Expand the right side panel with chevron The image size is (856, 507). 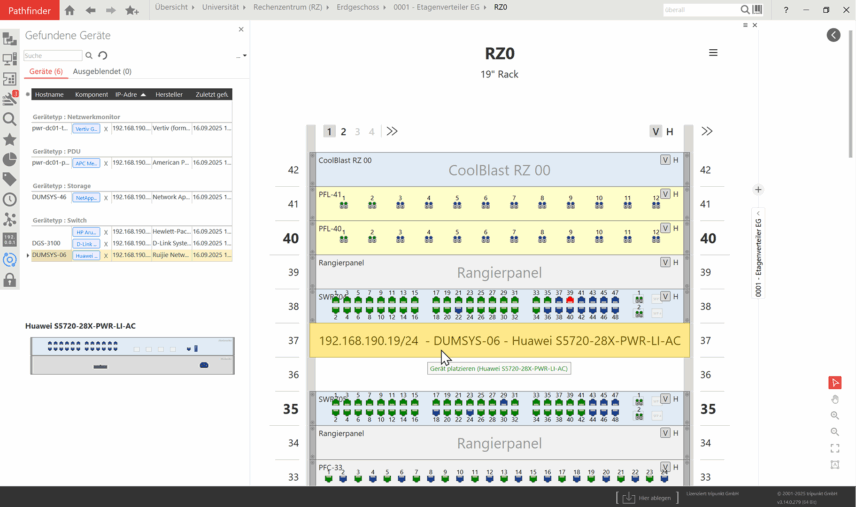tap(834, 35)
